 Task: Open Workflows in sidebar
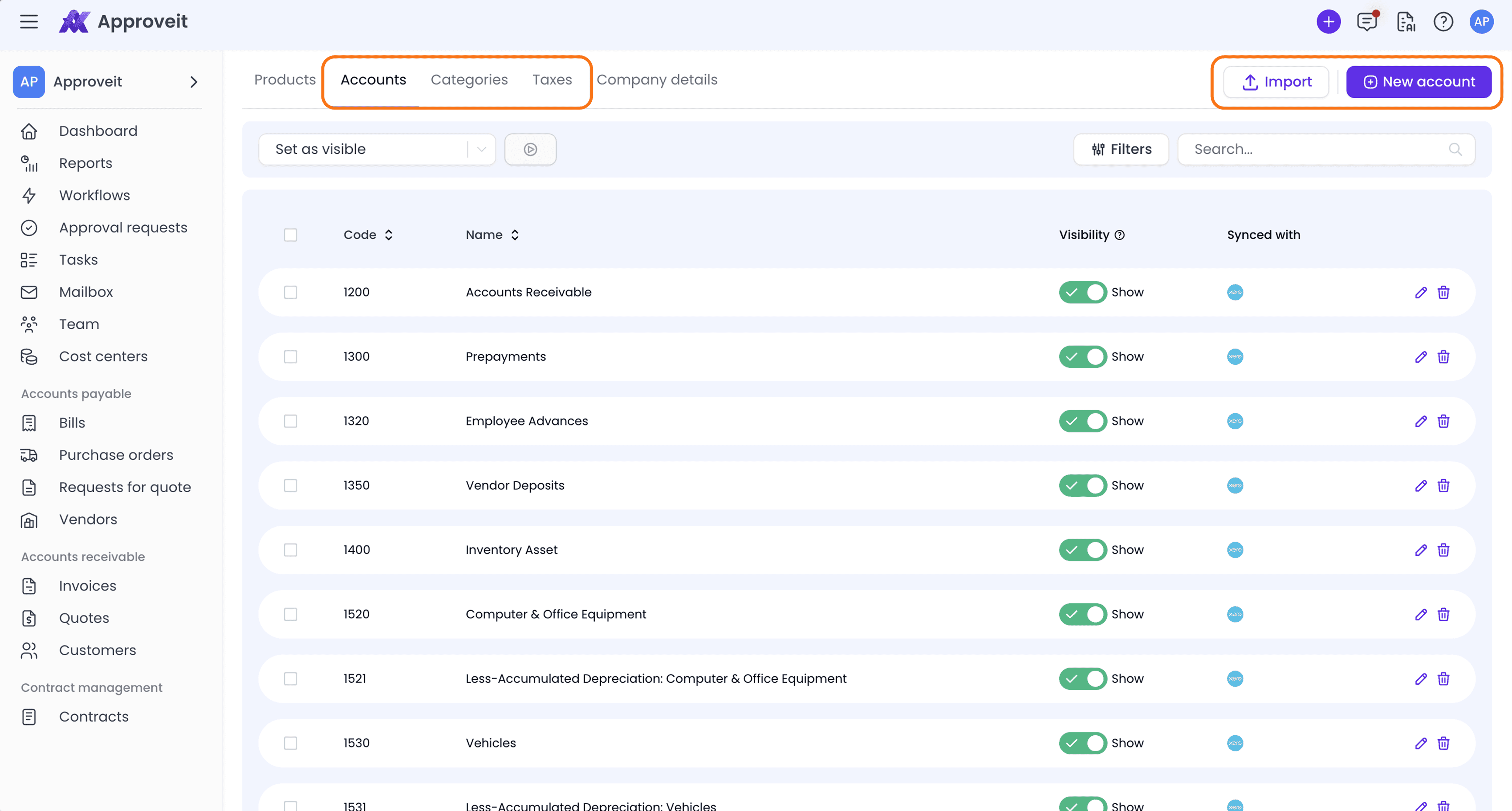pyautogui.click(x=95, y=196)
